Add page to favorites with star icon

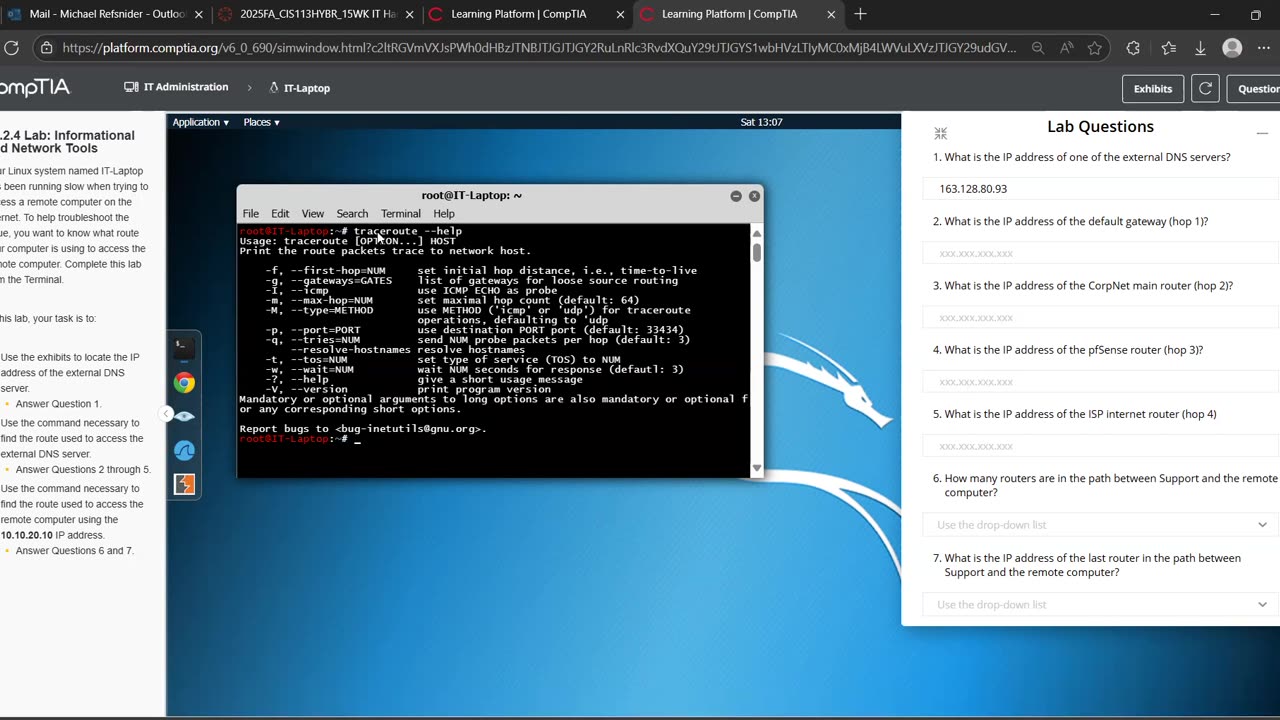(x=1094, y=47)
